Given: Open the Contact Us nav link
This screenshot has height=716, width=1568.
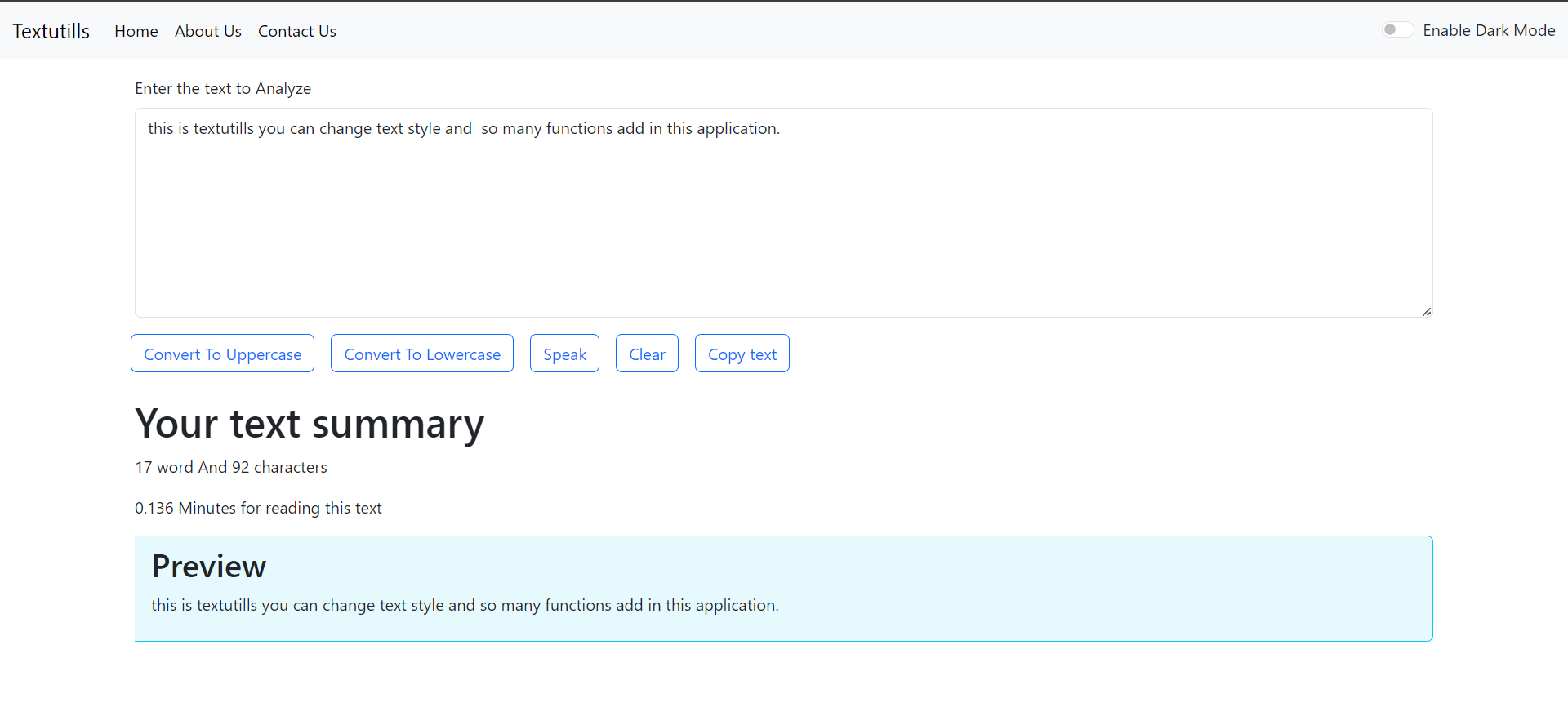Looking at the screenshot, I should (297, 31).
